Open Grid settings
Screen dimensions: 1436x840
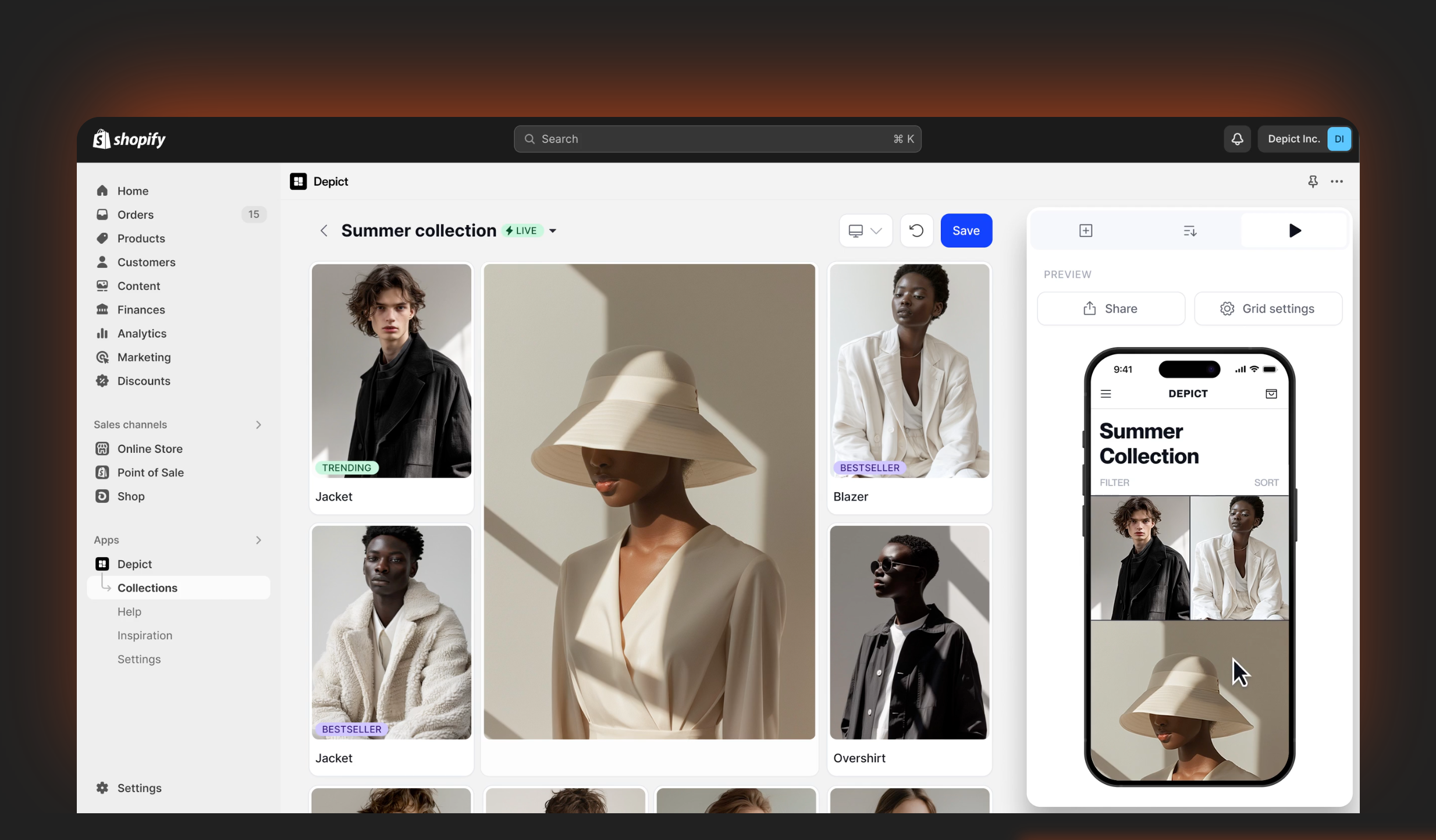pos(1267,308)
